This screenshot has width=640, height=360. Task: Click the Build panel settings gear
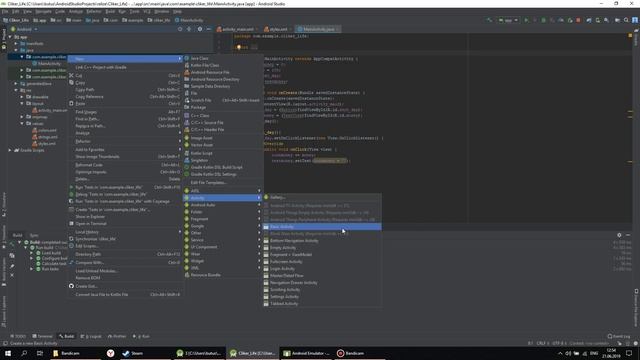(619, 235)
